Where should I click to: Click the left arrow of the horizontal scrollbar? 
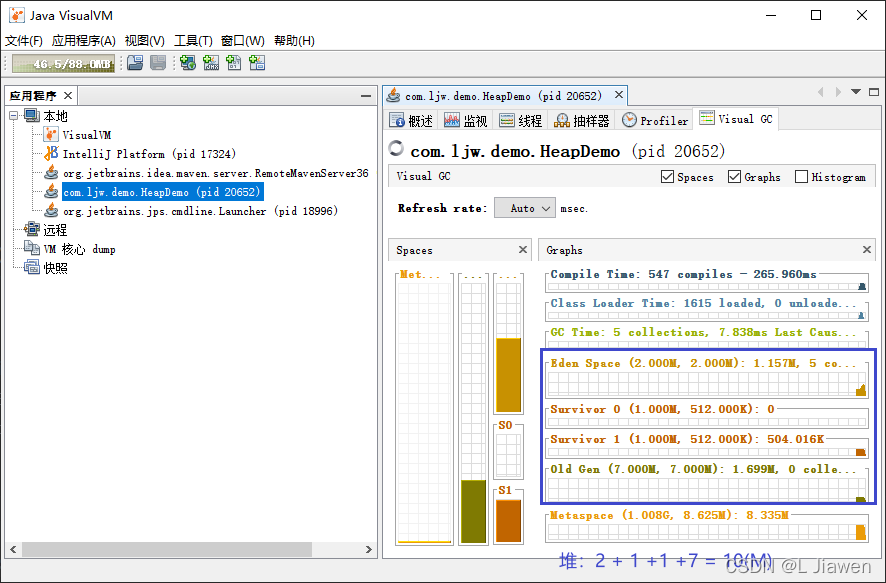14,549
